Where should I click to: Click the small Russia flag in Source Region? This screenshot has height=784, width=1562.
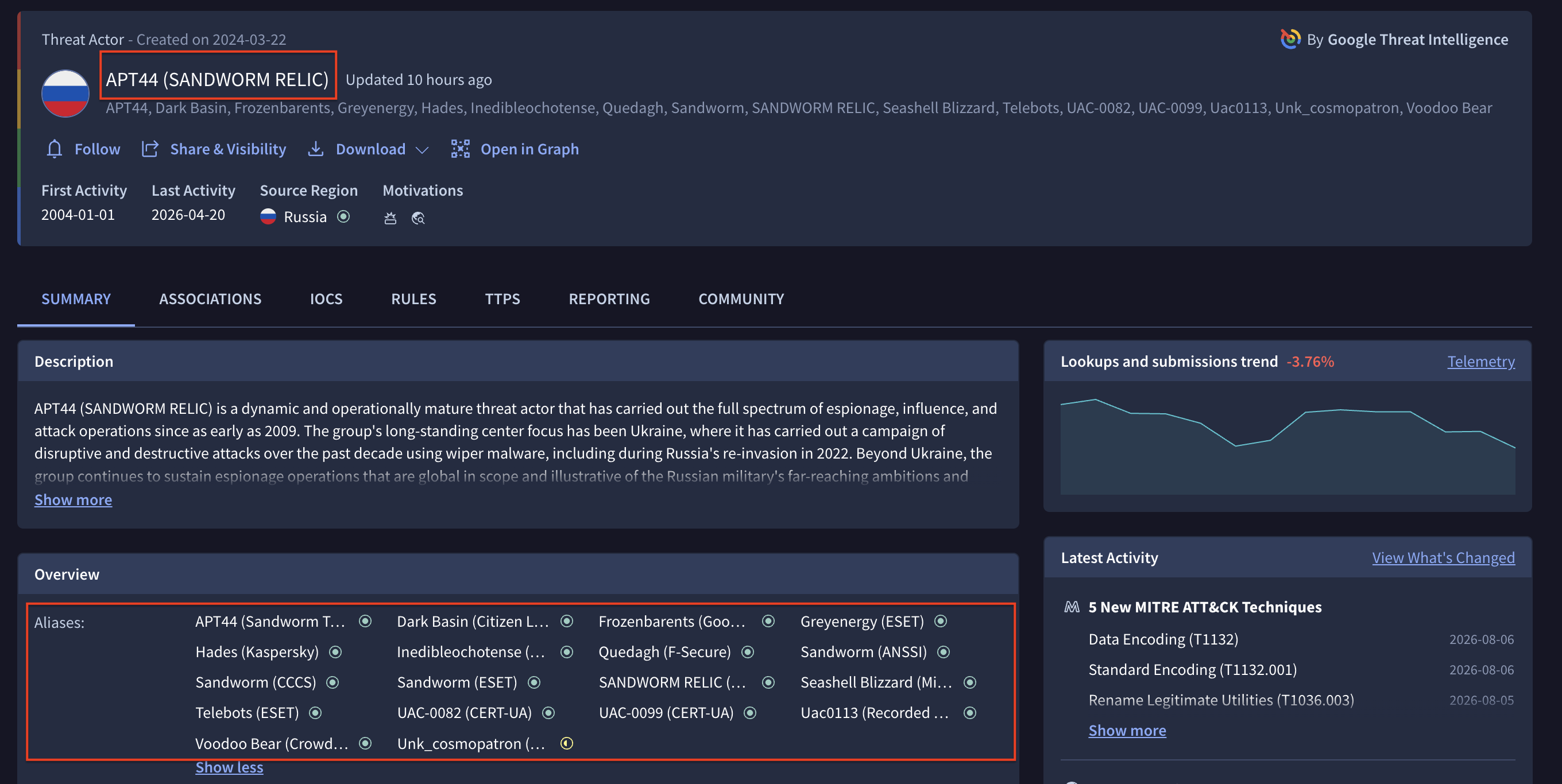(268, 216)
